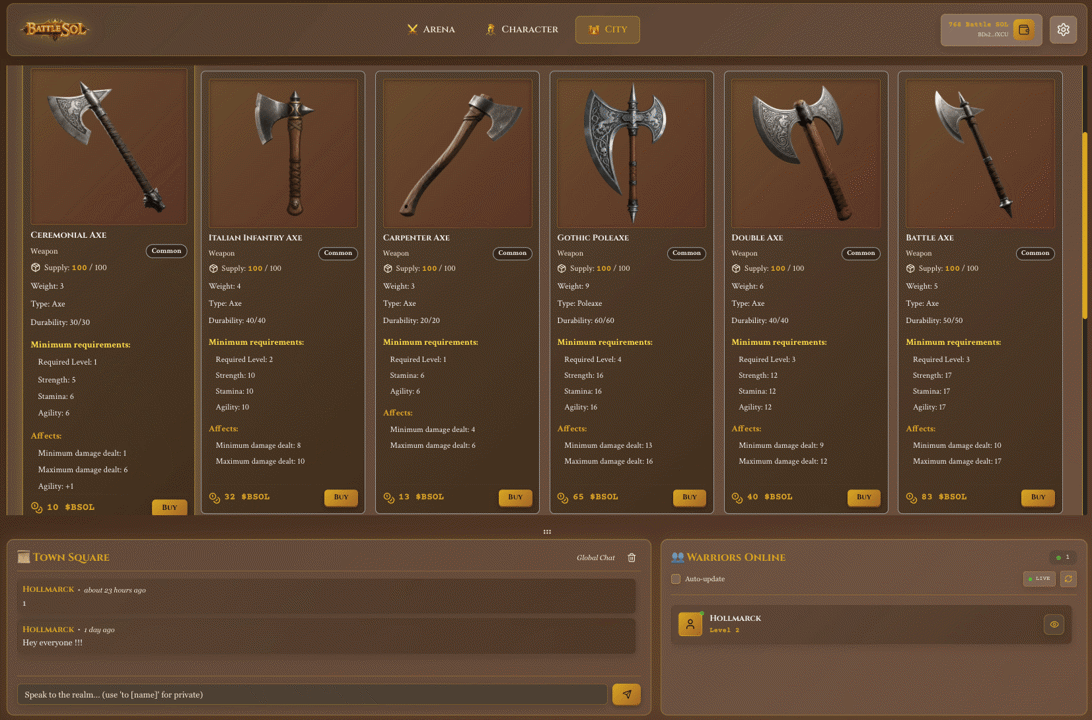Click the Double Axe image thumbnail
This screenshot has width=1092, height=720.
805,153
